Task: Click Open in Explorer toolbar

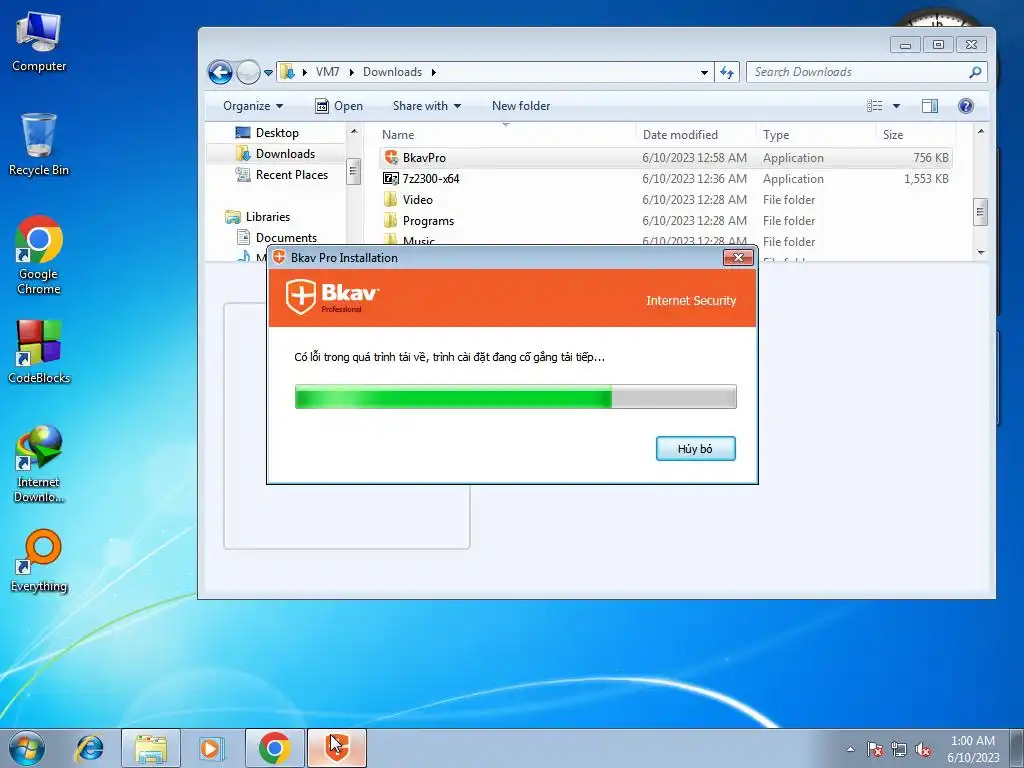Action: (339, 106)
